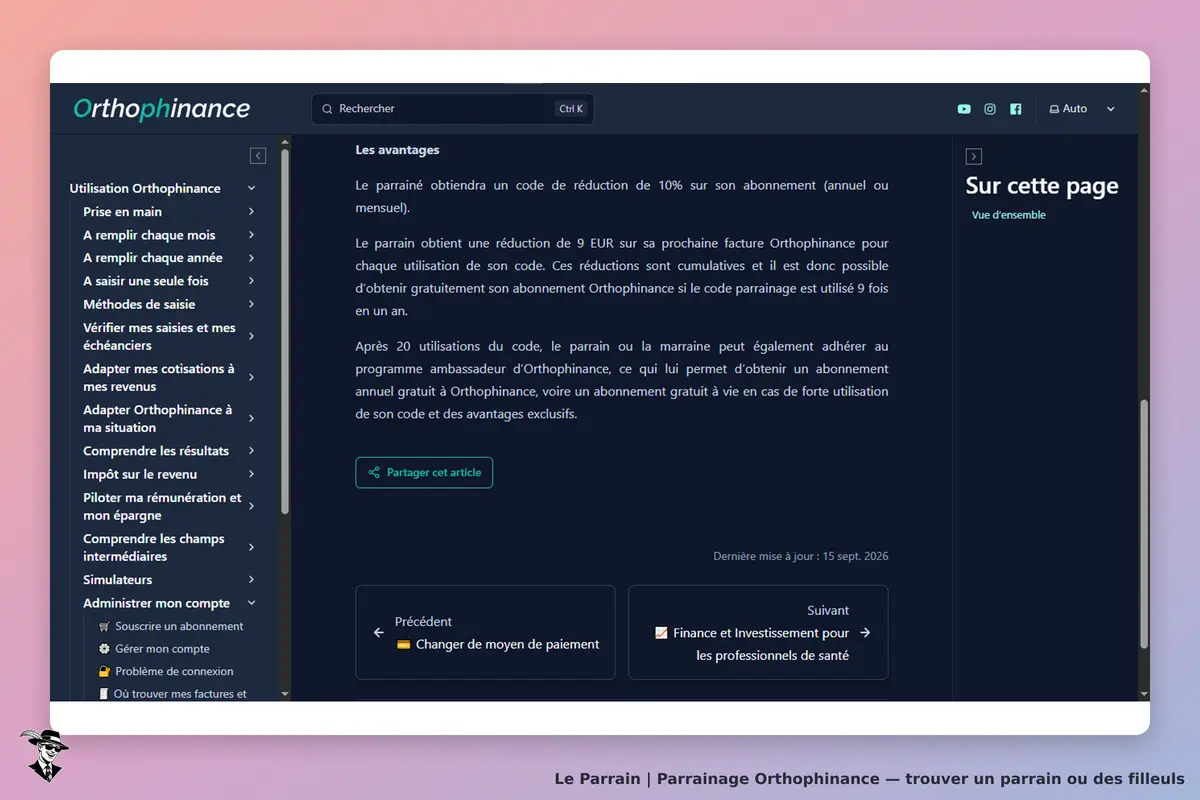Click the right arrow beside Suivant
Image resolution: width=1200 pixels, height=800 pixels.
tap(865, 632)
